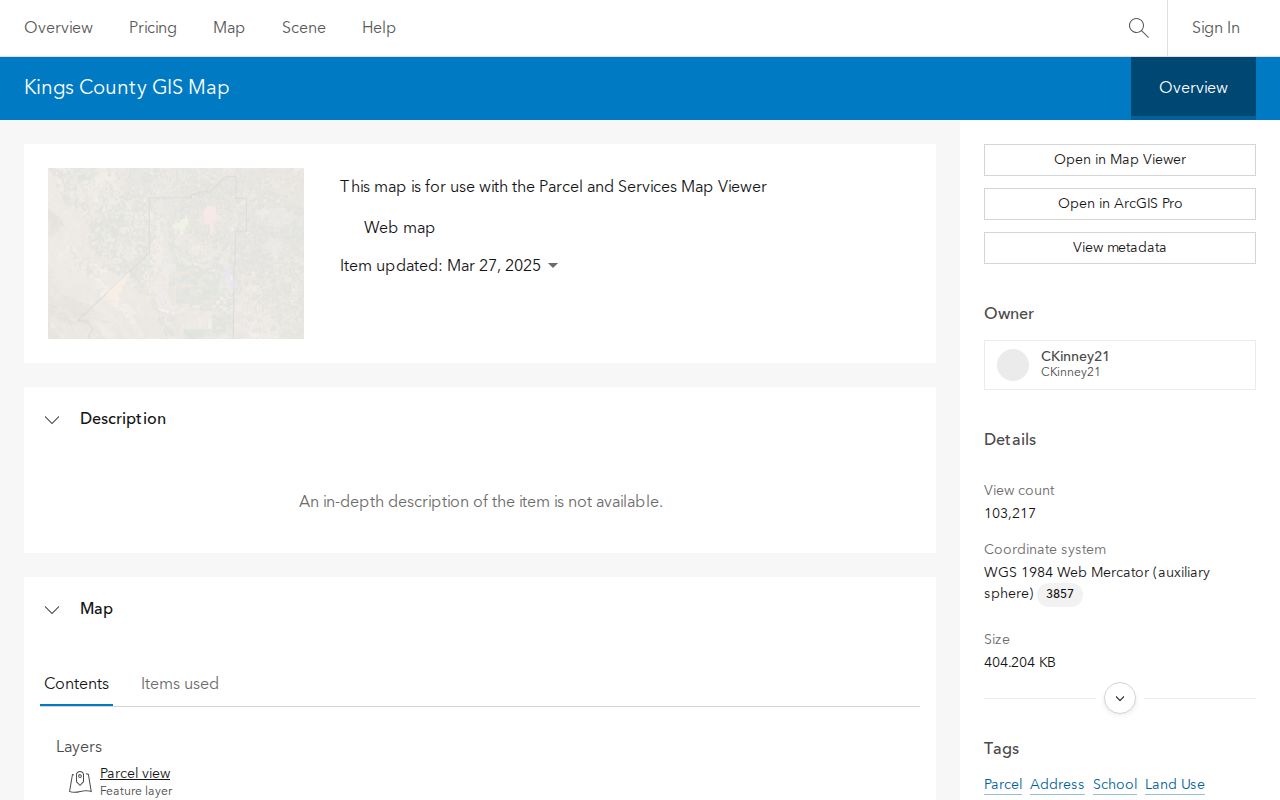Click the Parcel view feature layer icon

coord(80,781)
